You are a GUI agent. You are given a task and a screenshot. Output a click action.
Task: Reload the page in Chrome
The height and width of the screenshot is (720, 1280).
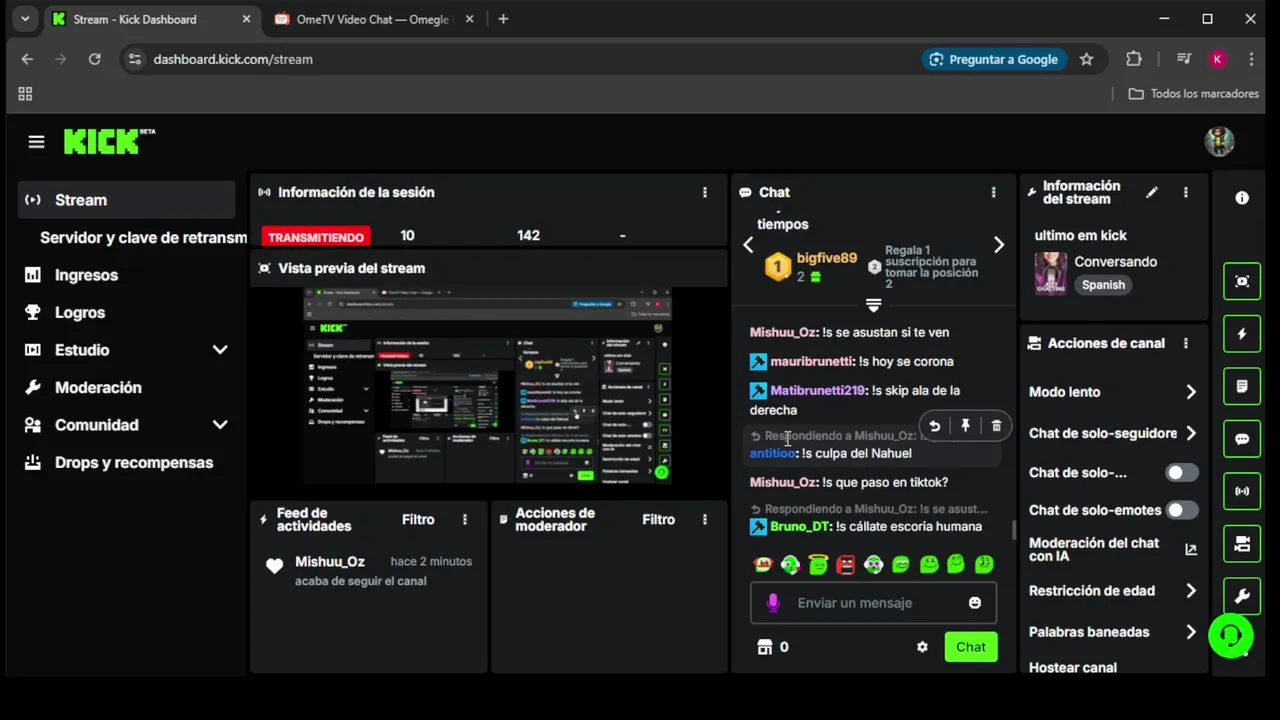pos(94,59)
